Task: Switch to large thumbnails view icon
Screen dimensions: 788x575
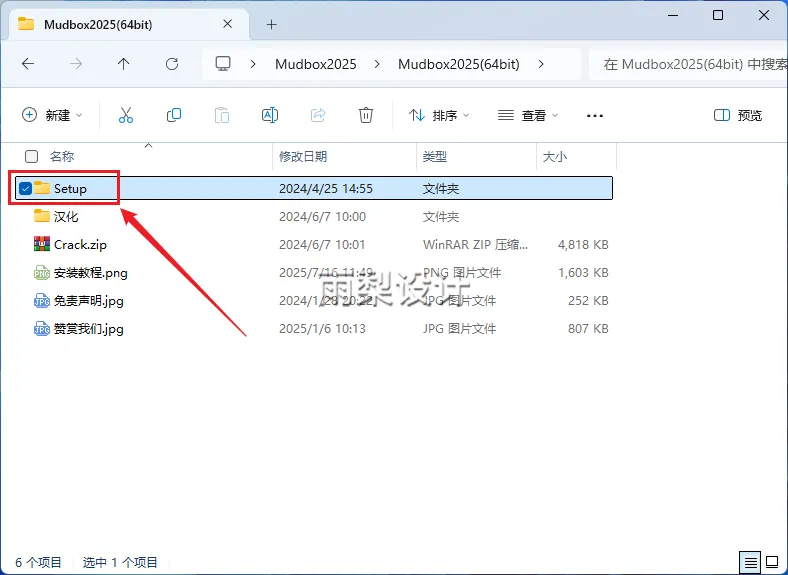Action: click(772, 562)
